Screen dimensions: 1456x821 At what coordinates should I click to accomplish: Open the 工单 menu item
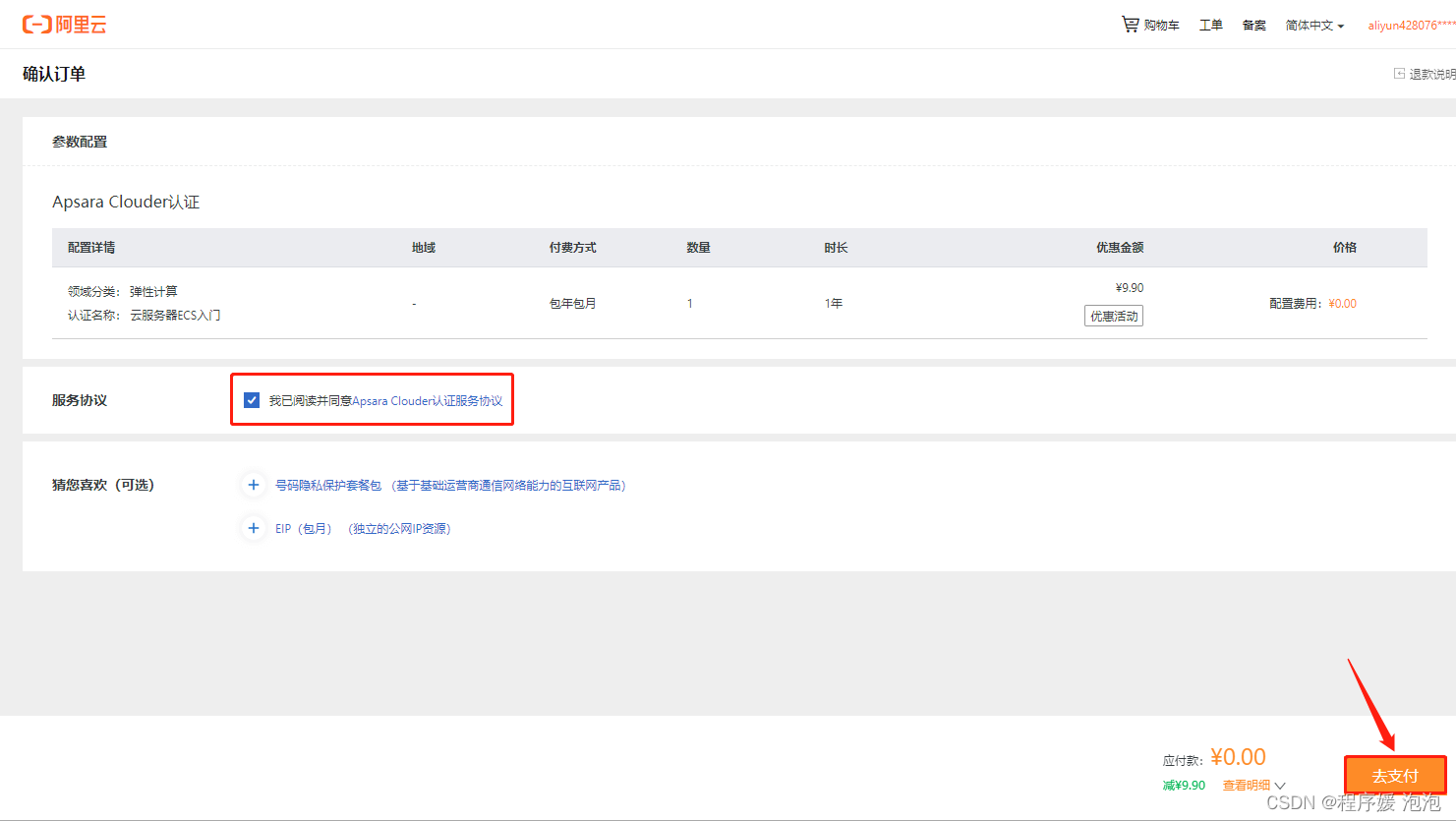1210,25
